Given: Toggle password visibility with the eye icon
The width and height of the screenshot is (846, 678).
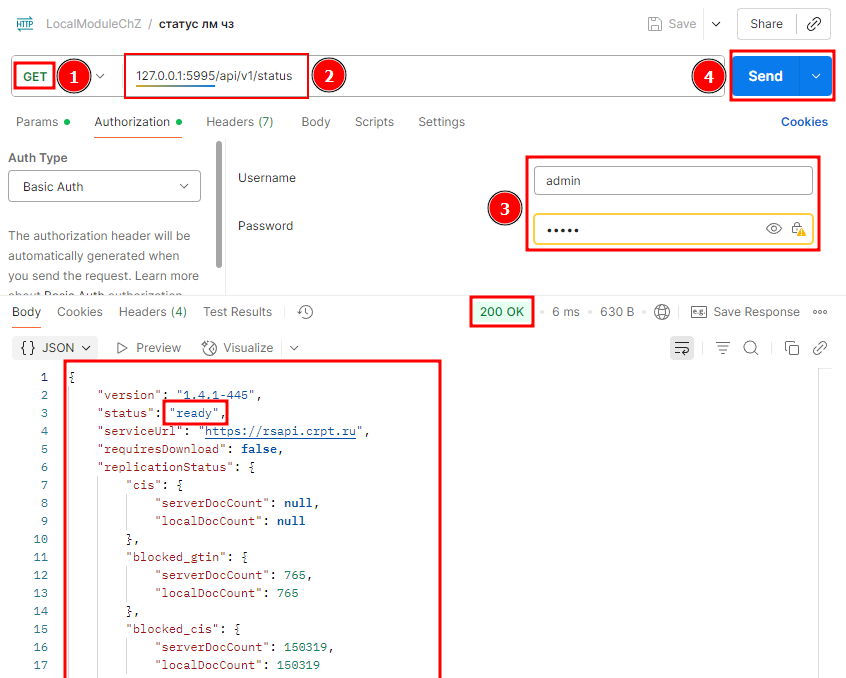Looking at the screenshot, I should 773,229.
